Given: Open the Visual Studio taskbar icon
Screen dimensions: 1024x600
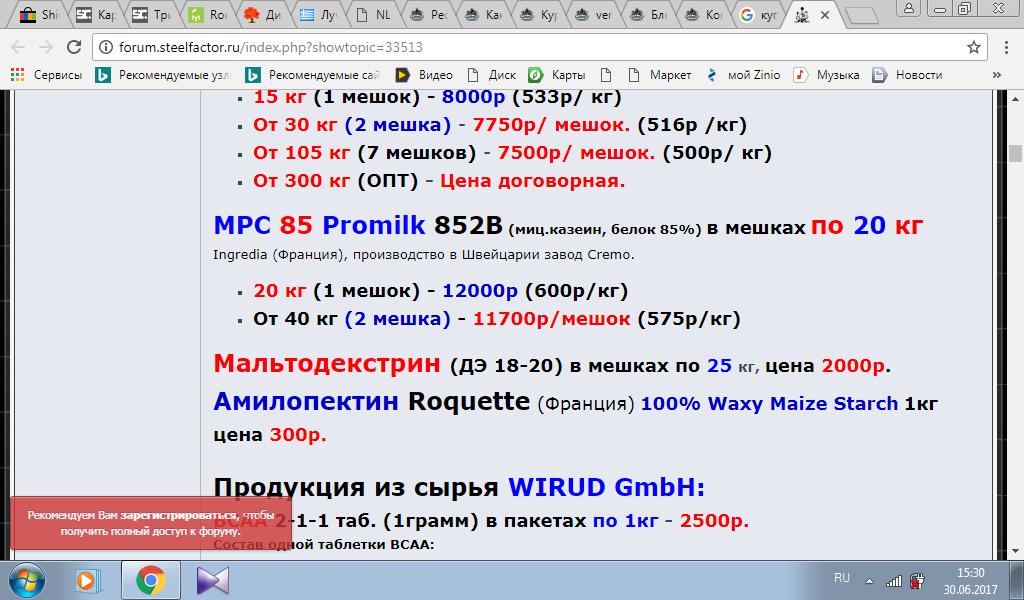Looking at the screenshot, I should coord(213,579).
